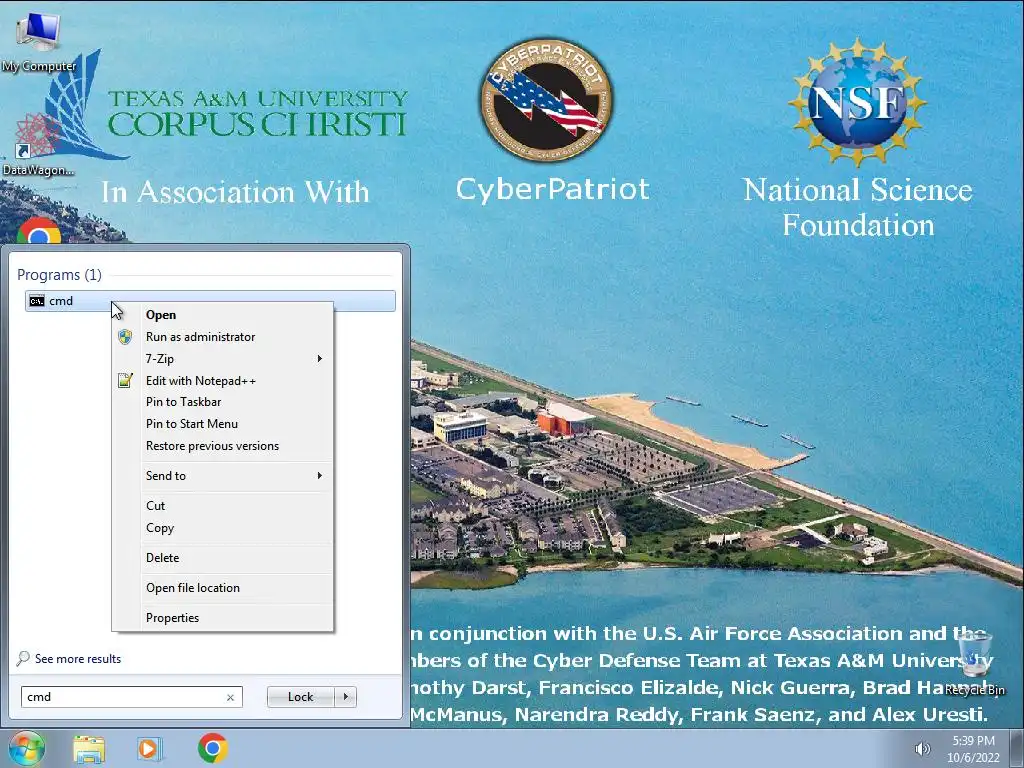Screen dimensions: 1024x768
Task: Expand the Send to submenu
Action: coord(223,476)
